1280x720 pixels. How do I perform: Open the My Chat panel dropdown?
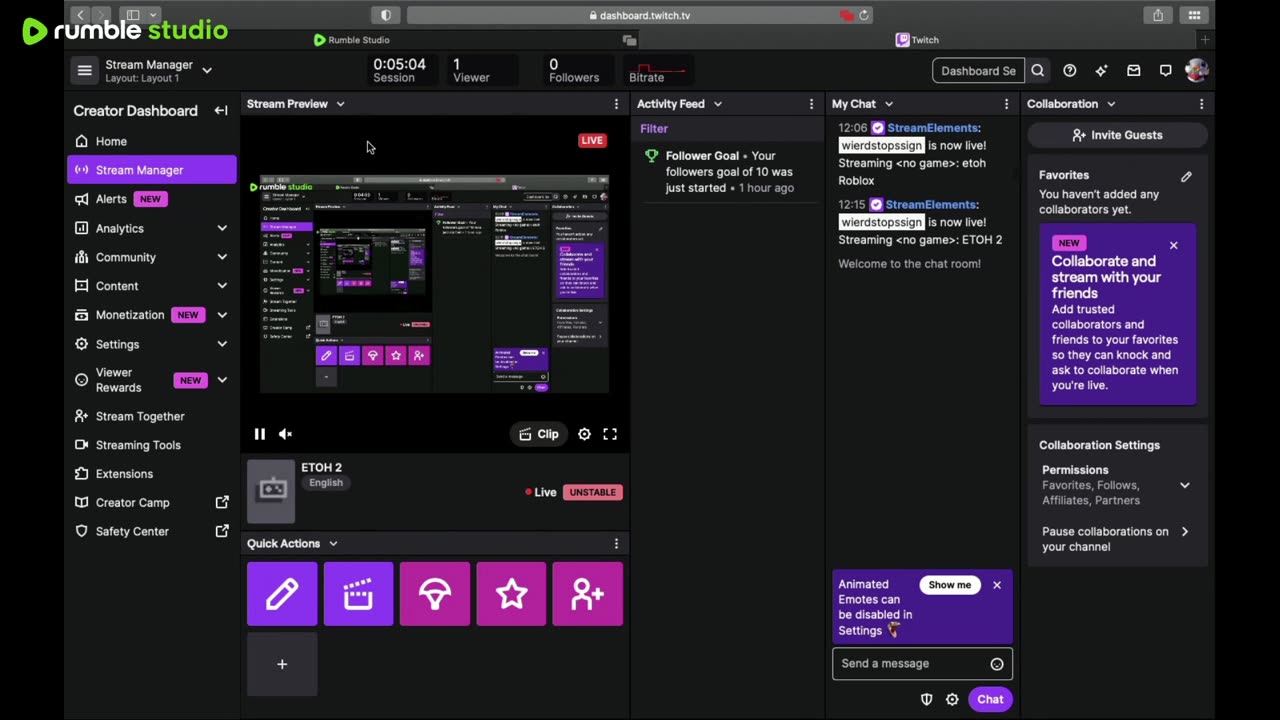click(x=888, y=104)
